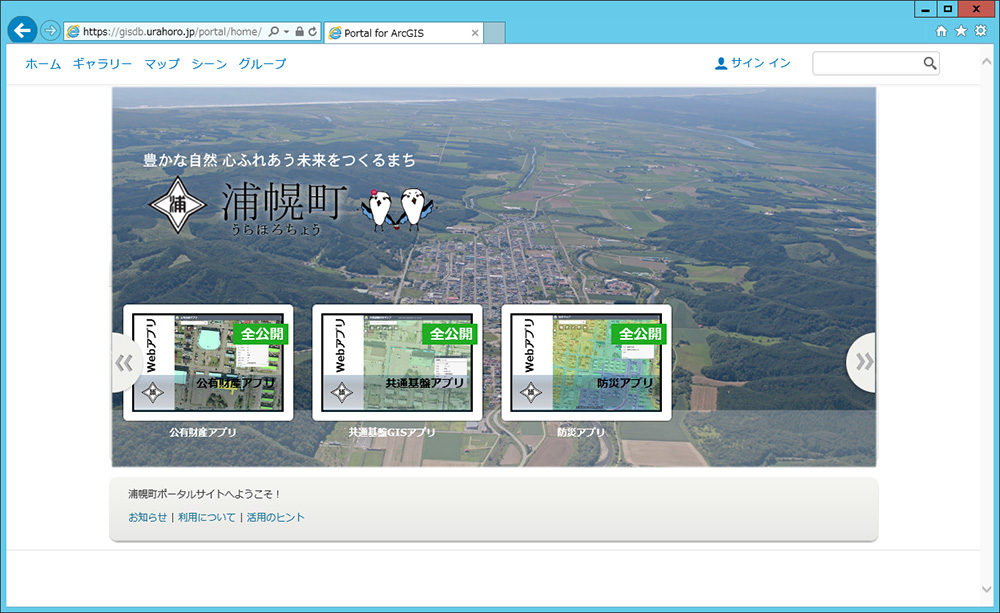Click the back navigation arrow
The height and width of the screenshot is (613, 1000).
tap(21, 29)
